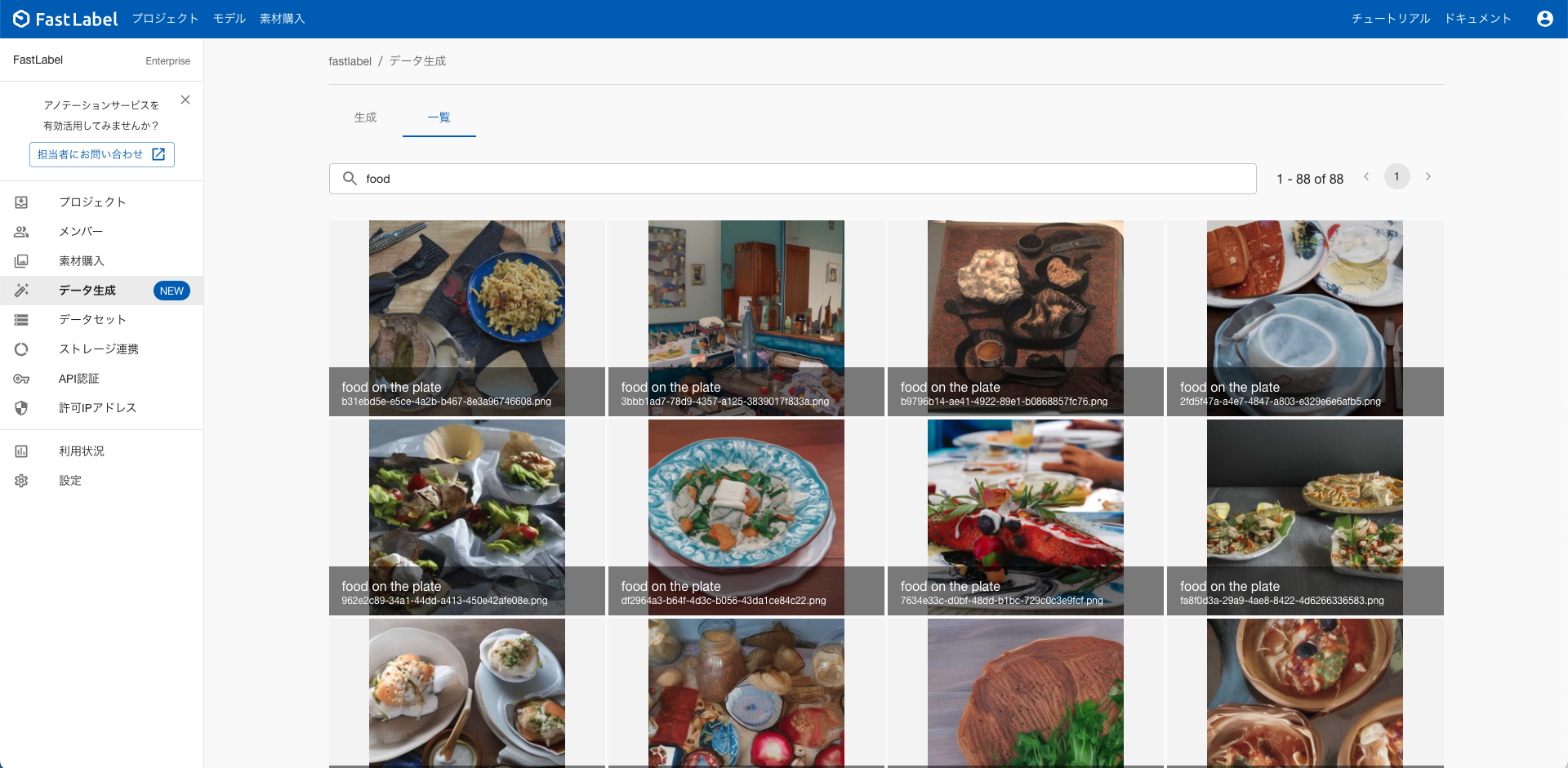Open プロジェクト in the sidebar

pyautogui.click(x=102, y=202)
